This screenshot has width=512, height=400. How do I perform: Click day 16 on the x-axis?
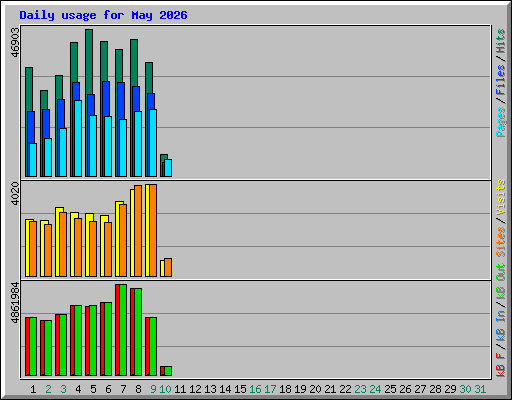coord(255,389)
